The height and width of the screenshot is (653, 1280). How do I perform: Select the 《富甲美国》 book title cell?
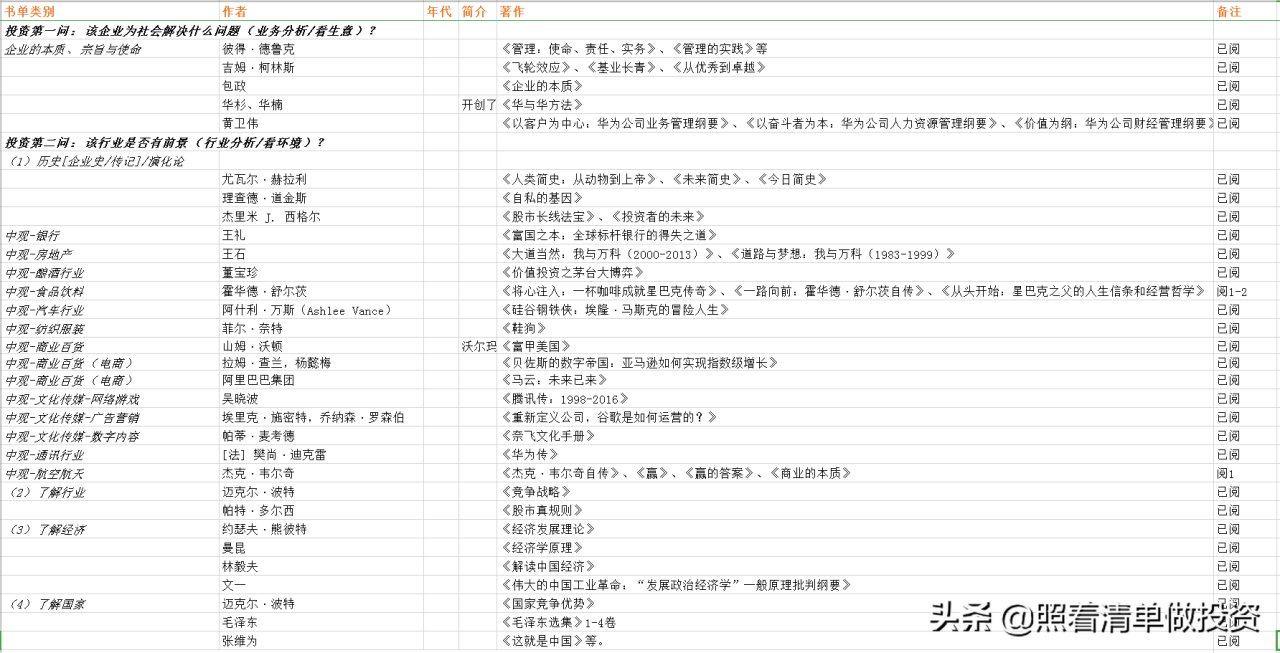(533, 347)
